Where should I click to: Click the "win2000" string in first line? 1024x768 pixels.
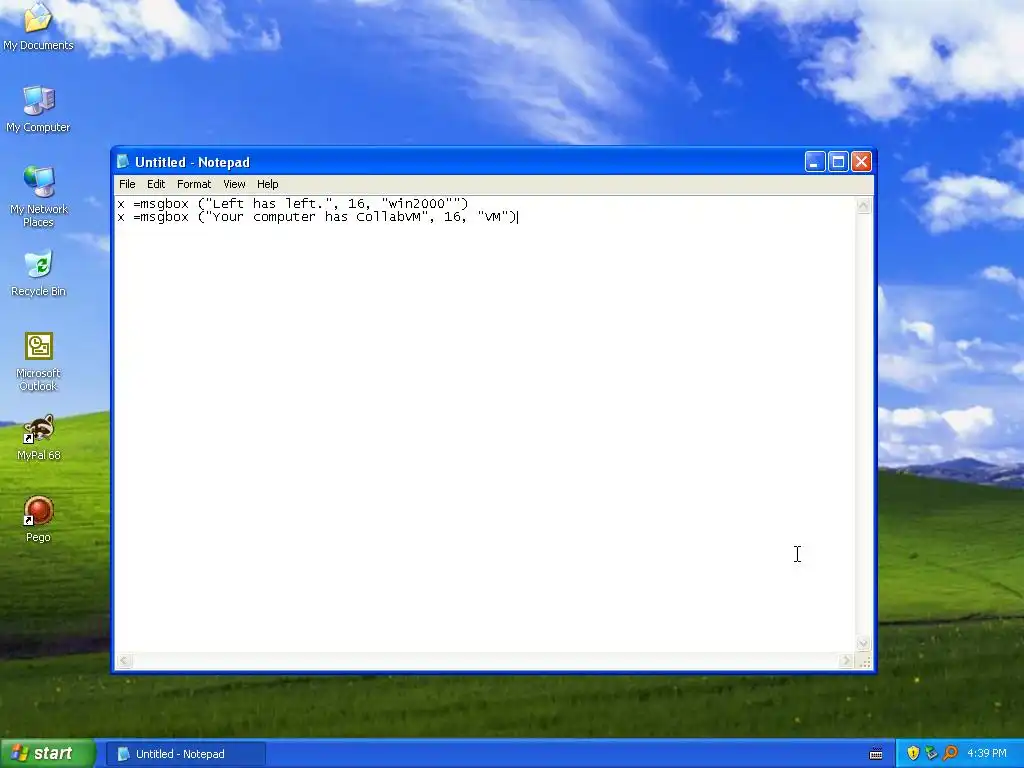click(x=416, y=204)
